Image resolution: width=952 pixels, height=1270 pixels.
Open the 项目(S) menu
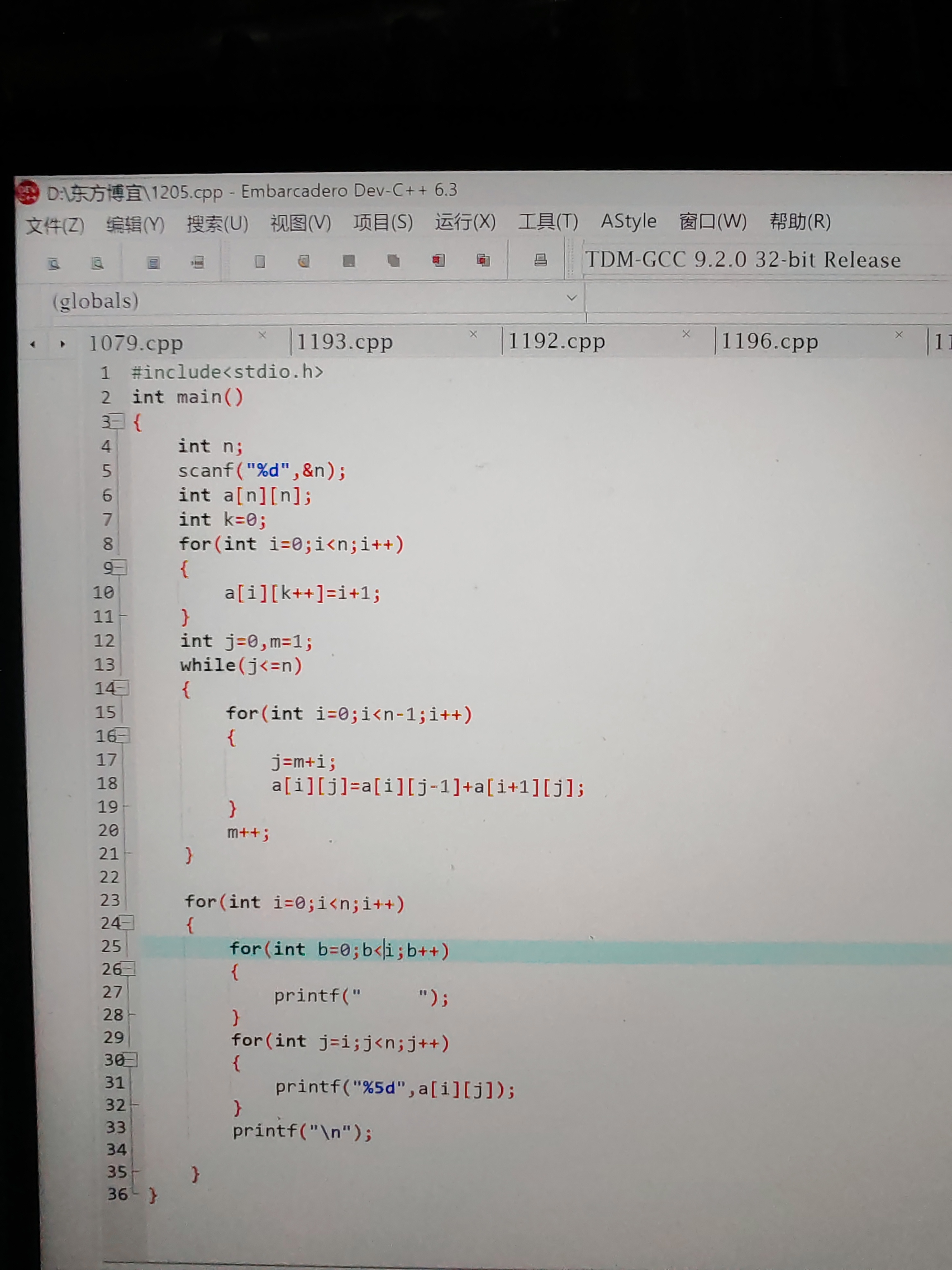pos(383,222)
